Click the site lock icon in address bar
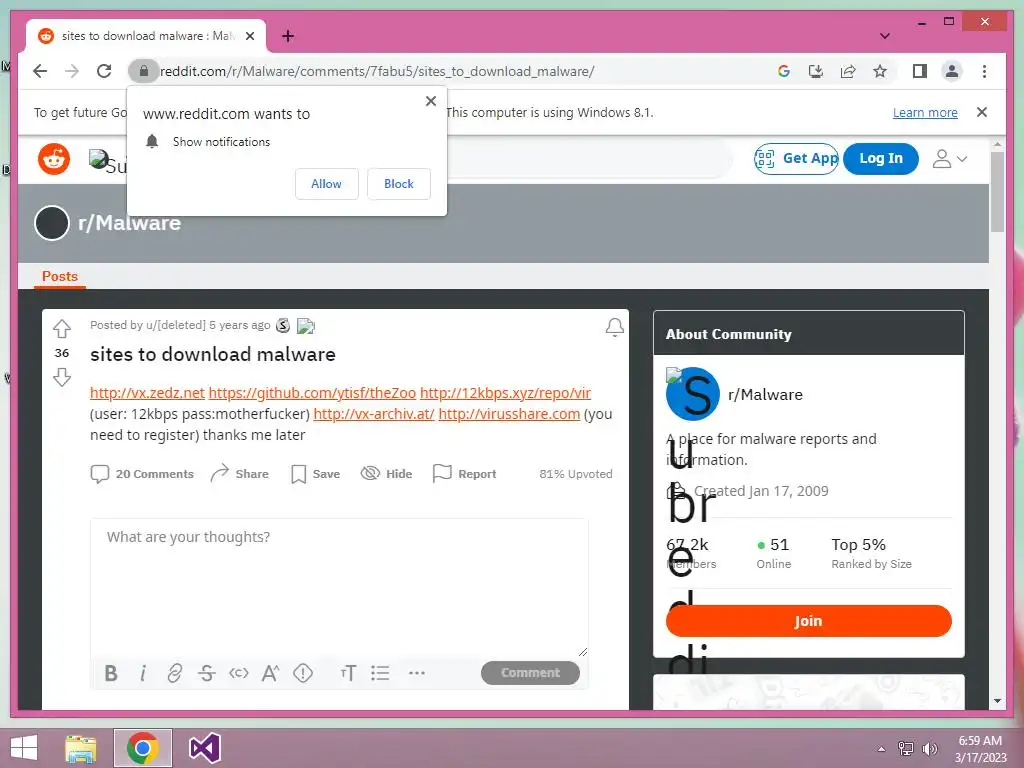Screen dimensions: 1024x768 coord(144,71)
